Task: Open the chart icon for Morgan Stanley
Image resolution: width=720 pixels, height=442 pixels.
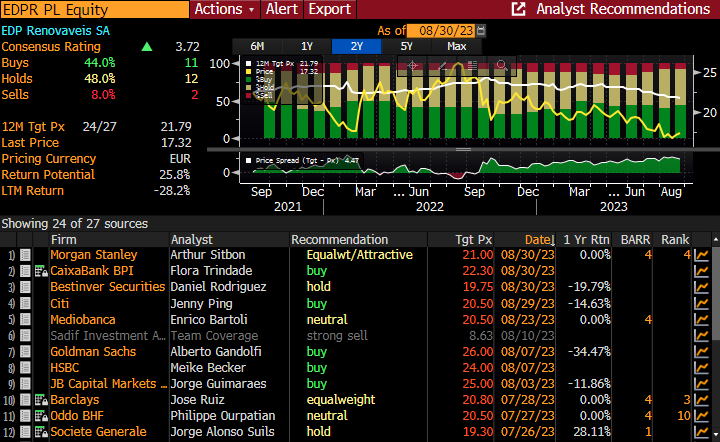Action: coord(703,256)
